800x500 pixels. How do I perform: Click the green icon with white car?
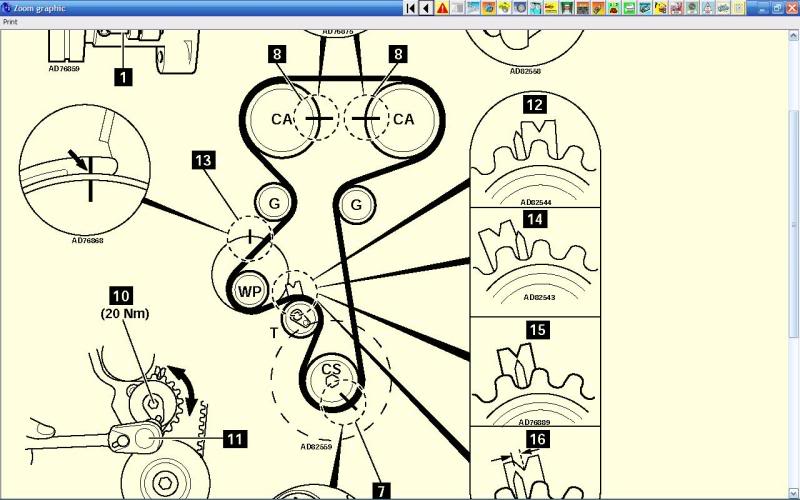click(x=629, y=8)
